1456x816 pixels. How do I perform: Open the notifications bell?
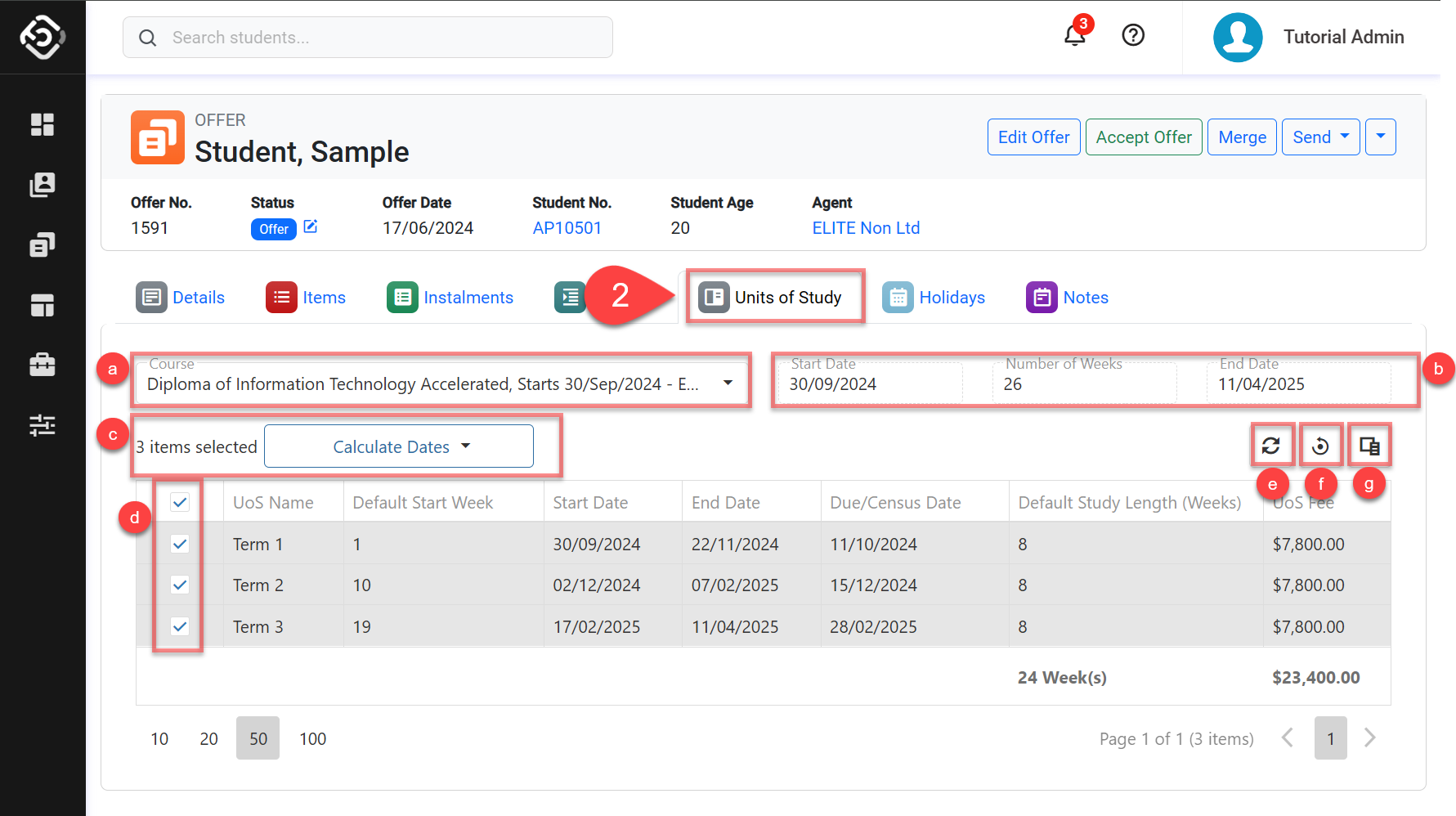click(1074, 36)
